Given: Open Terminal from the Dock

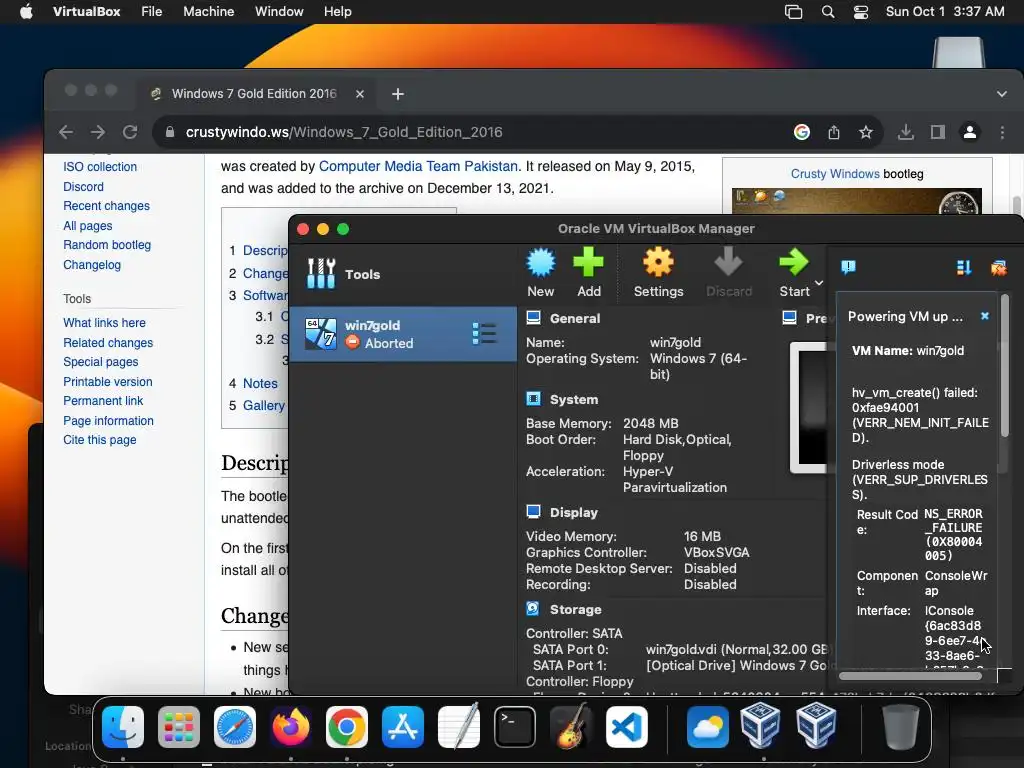Looking at the screenshot, I should tap(515, 727).
